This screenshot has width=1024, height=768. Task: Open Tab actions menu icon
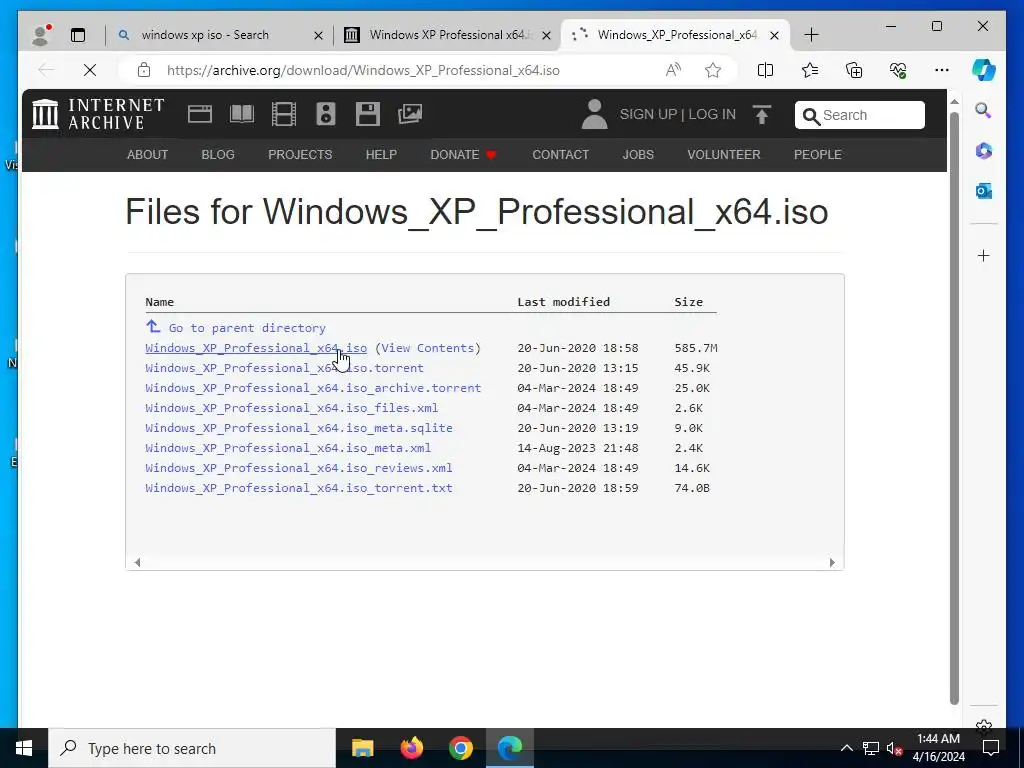78,35
